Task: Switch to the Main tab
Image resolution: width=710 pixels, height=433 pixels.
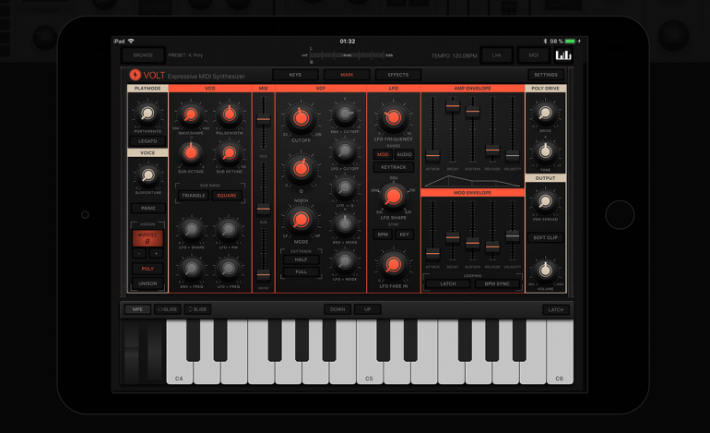Action: (x=347, y=75)
